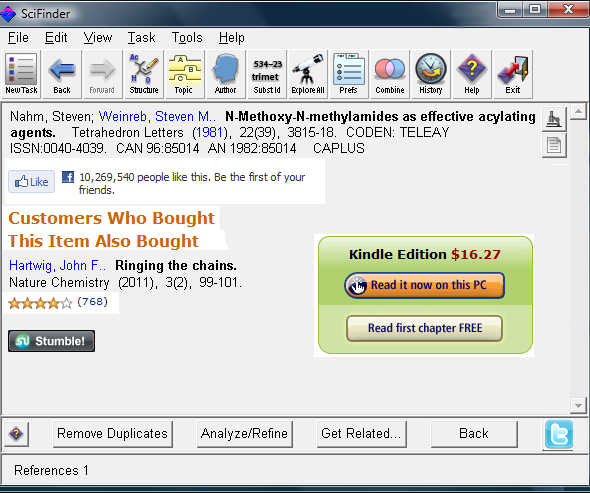Click the Combine answer sets icon
Image resolution: width=590 pixels, height=493 pixels.
tap(390, 74)
